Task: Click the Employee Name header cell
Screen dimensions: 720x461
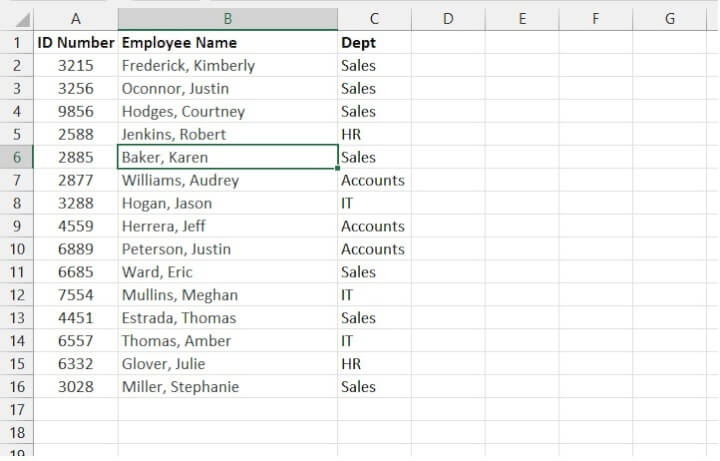Action: coord(227,42)
